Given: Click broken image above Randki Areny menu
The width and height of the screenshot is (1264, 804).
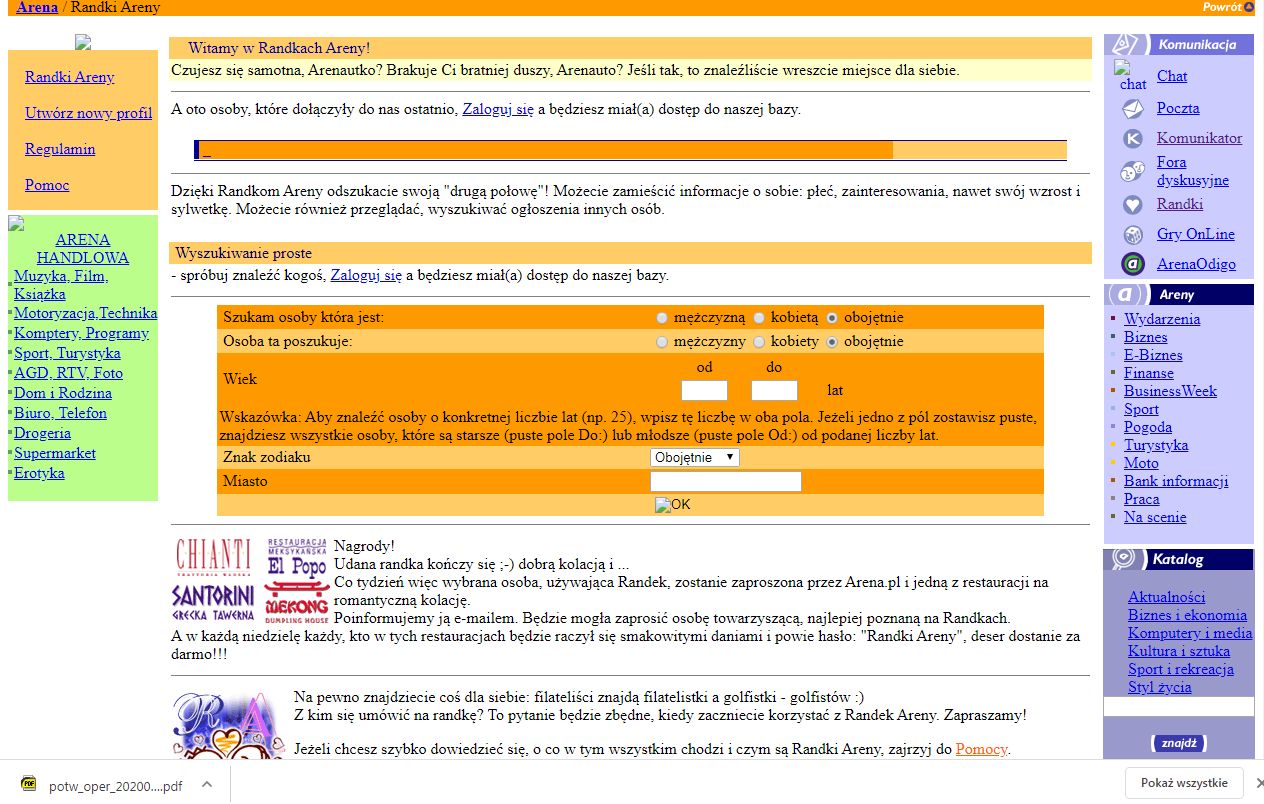Looking at the screenshot, I should pos(83,42).
